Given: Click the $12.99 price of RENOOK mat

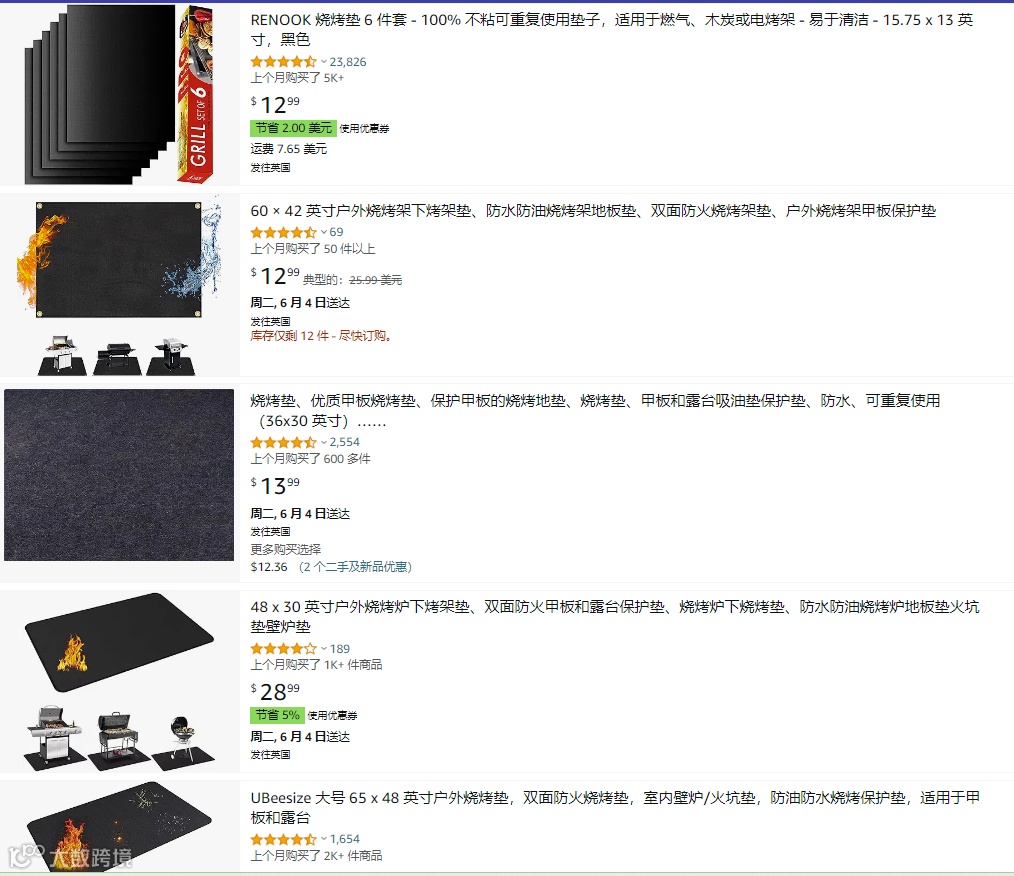Looking at the screenshot, I should [x=275, y=104].
